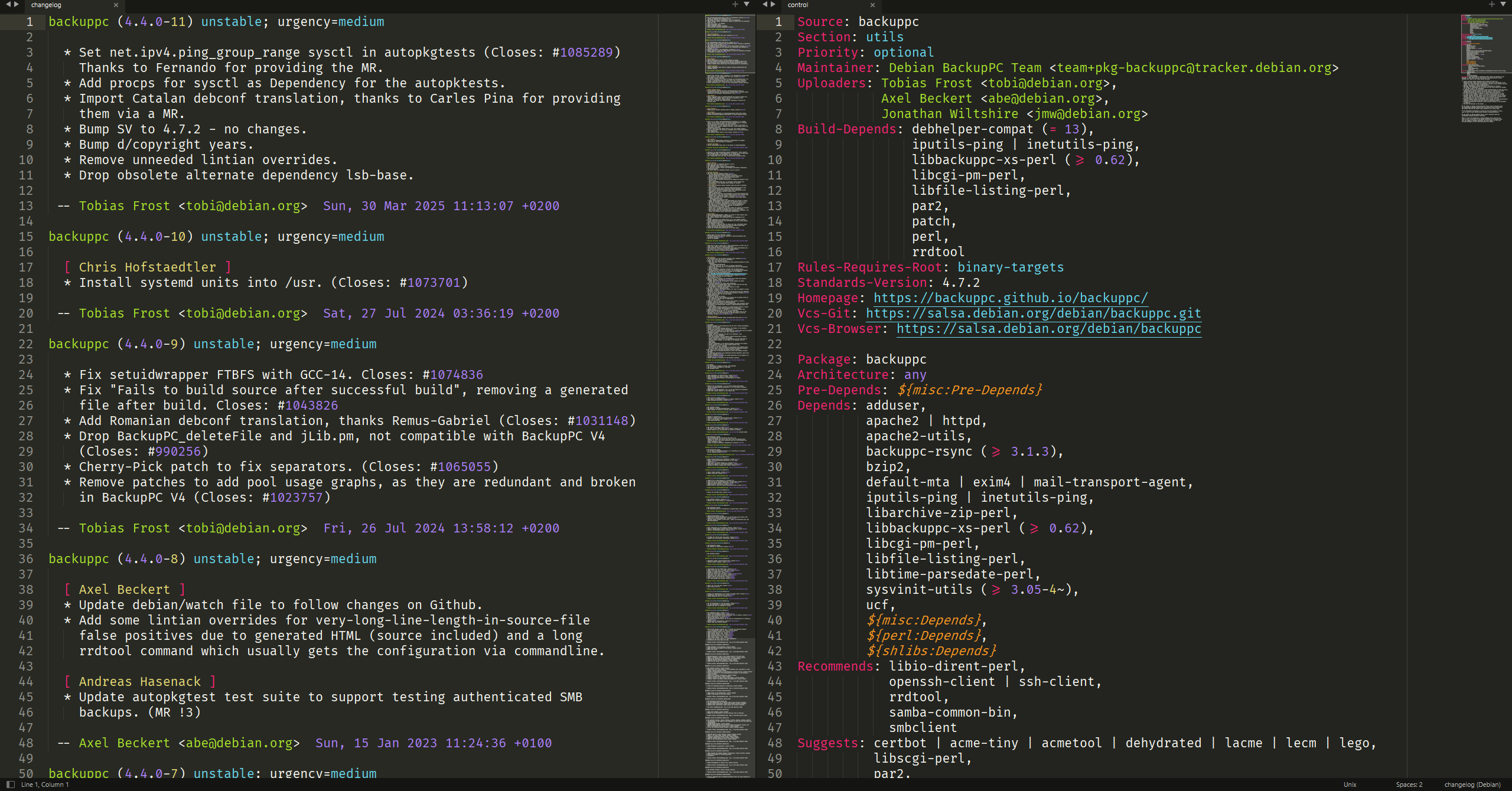Open the Vcs-Git salsa.debian.org link
The image size is (1512, 791).
click(1032, 313)
